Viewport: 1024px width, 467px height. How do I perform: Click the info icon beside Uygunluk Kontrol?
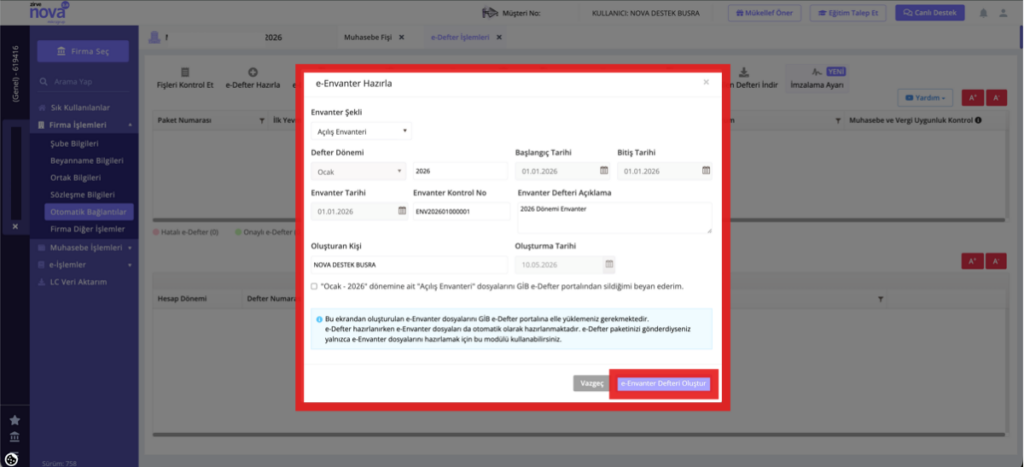[x=978, y=120]
